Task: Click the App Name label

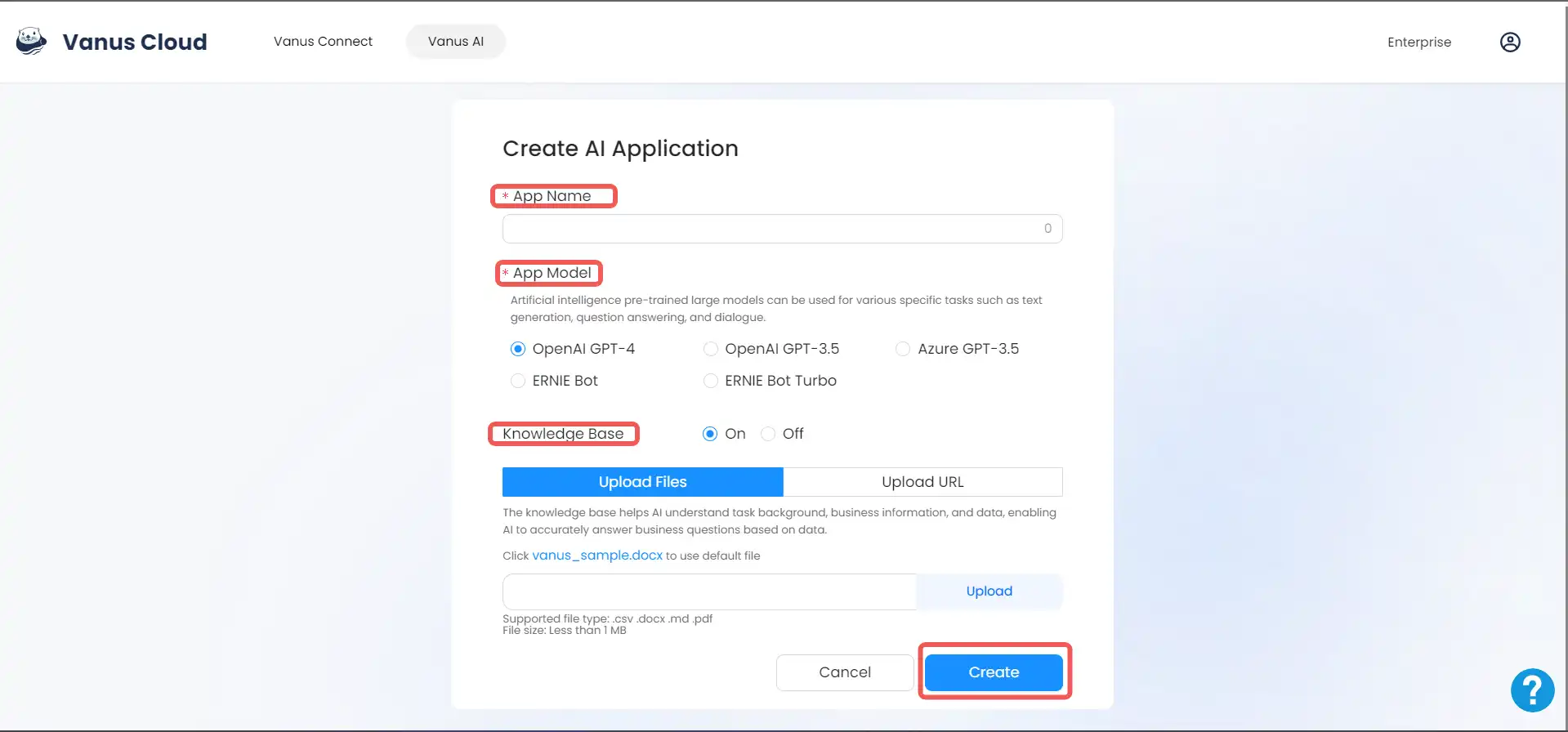Action: 552,196
